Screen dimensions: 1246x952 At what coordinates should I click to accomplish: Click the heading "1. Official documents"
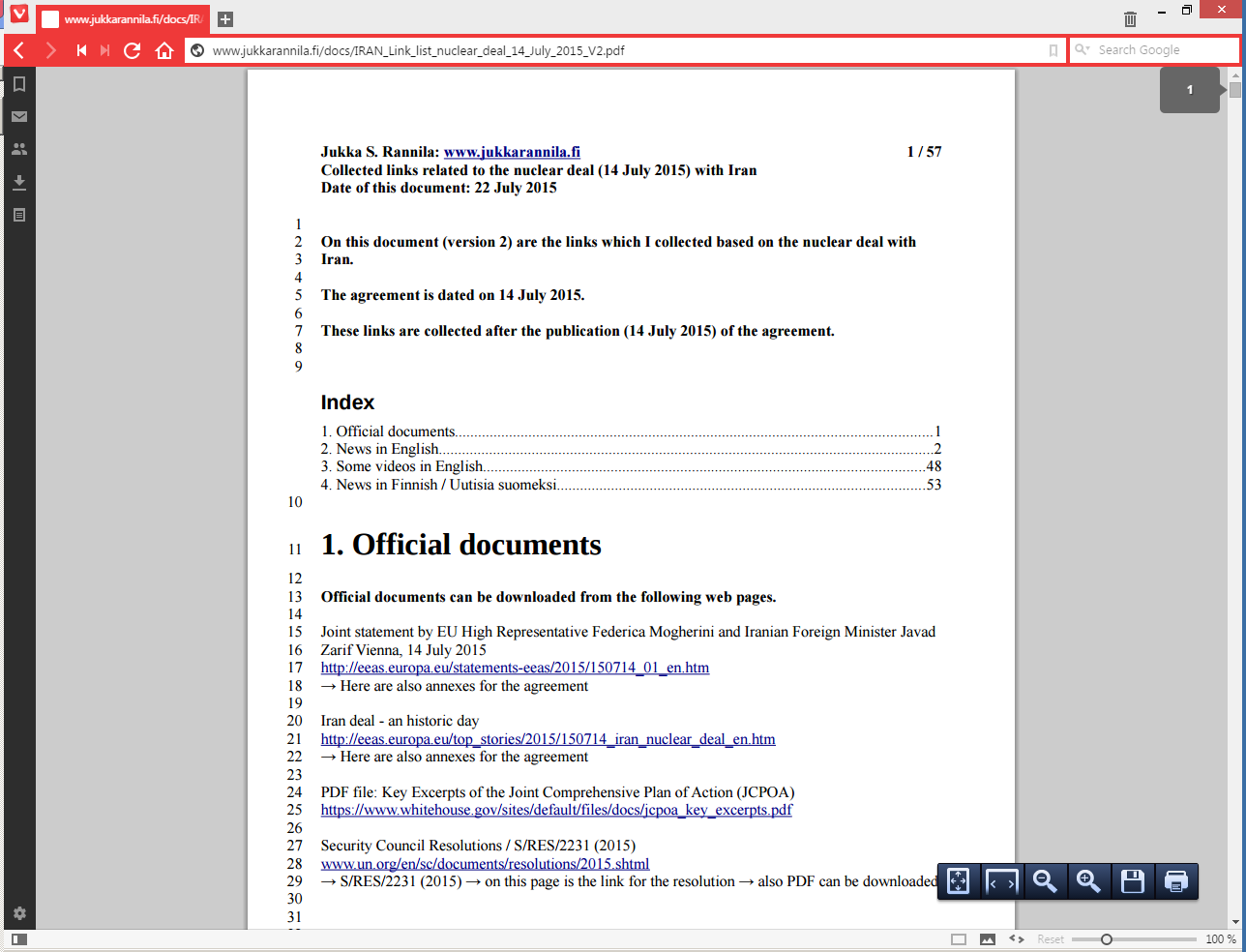(x=461, y=545)
